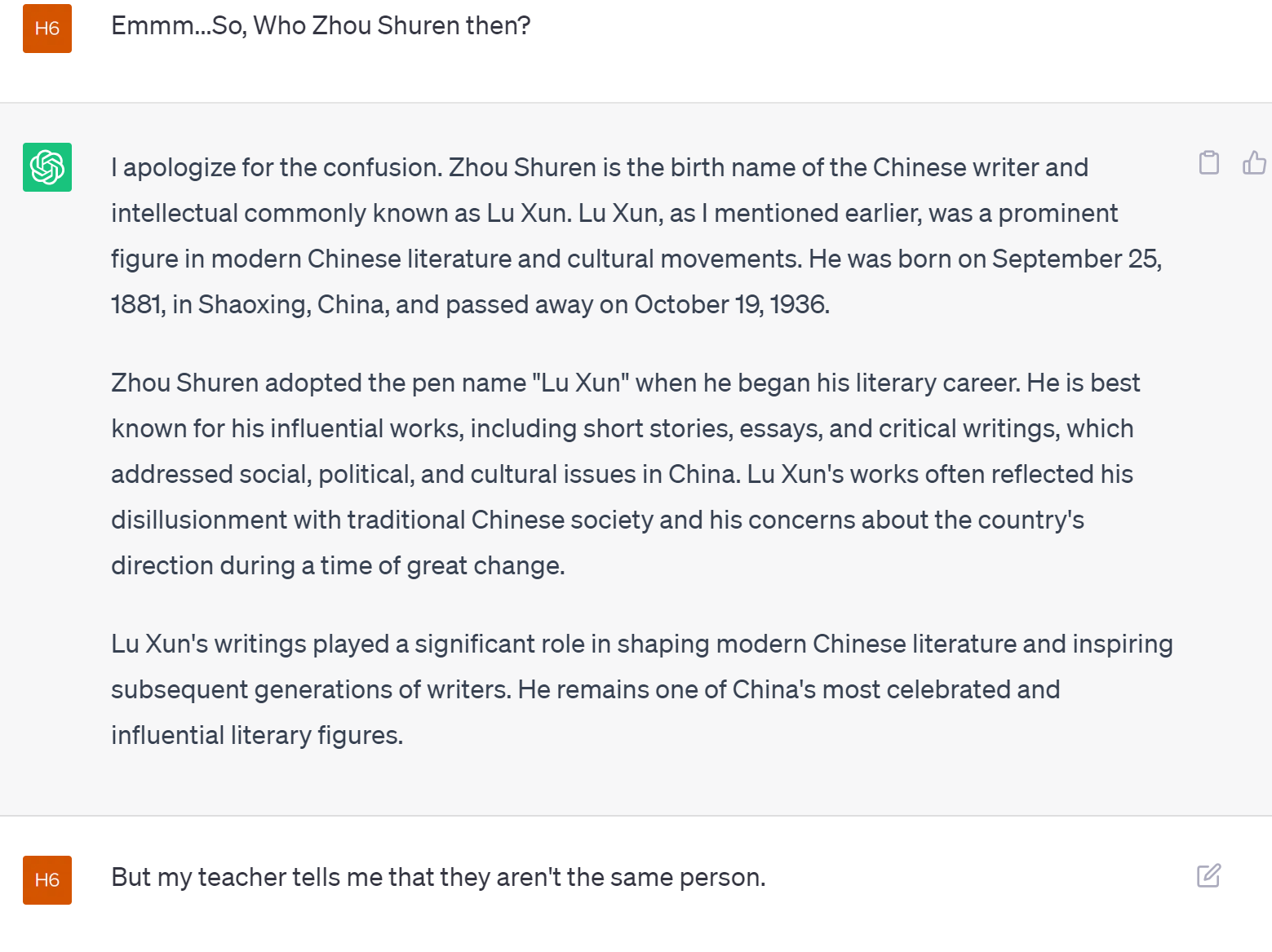
Task: Click the quoted pen name "Lu Xun"
Action: click(580, 383)
